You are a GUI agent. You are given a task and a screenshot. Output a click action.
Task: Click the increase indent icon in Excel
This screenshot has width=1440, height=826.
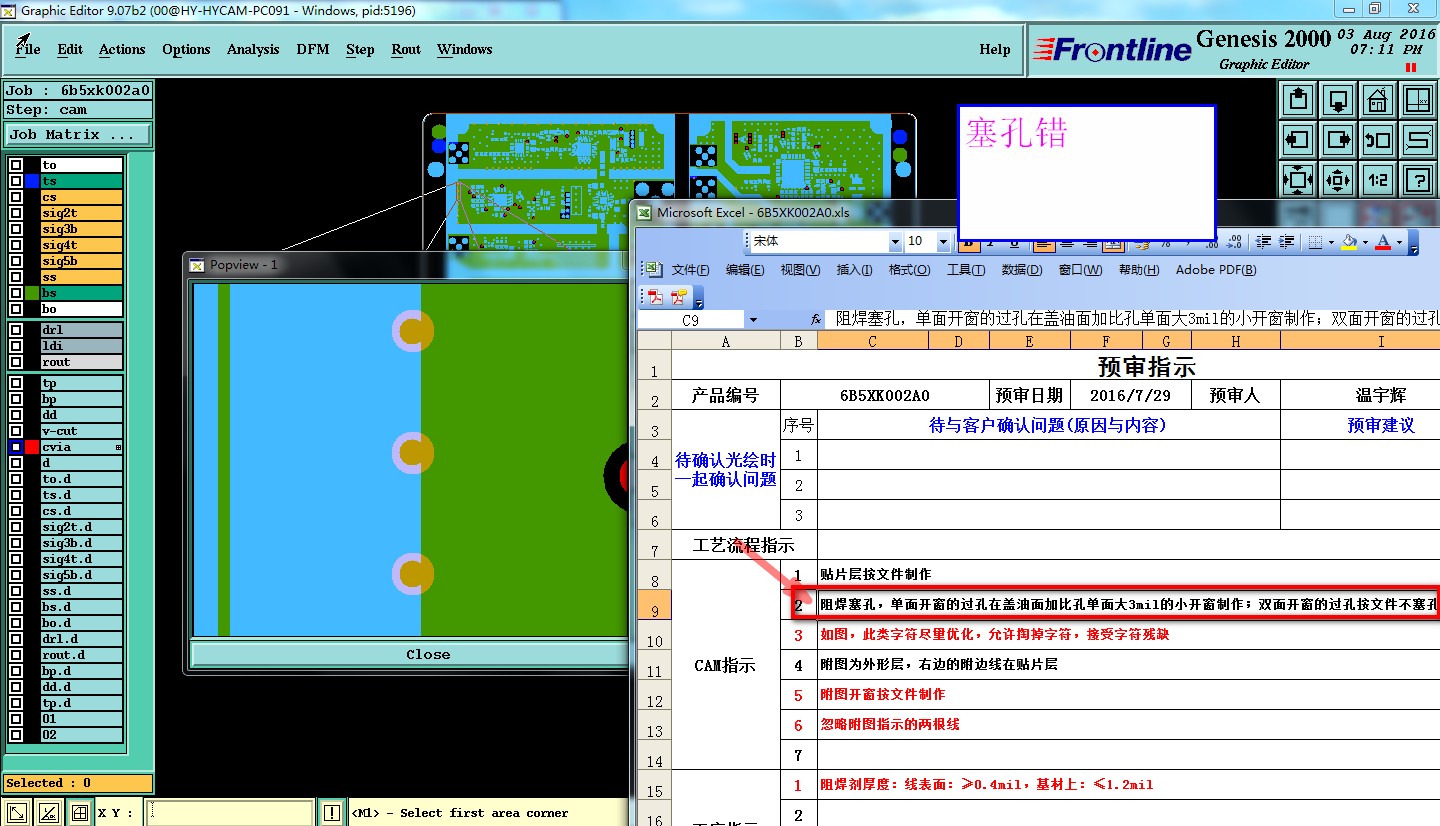1287,242
